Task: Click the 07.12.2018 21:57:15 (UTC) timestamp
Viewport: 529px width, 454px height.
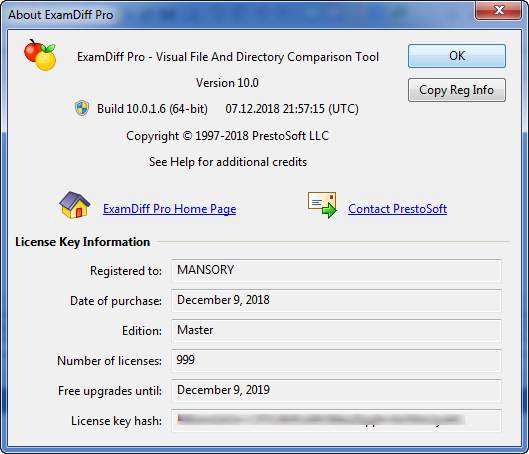Action: 292,109
